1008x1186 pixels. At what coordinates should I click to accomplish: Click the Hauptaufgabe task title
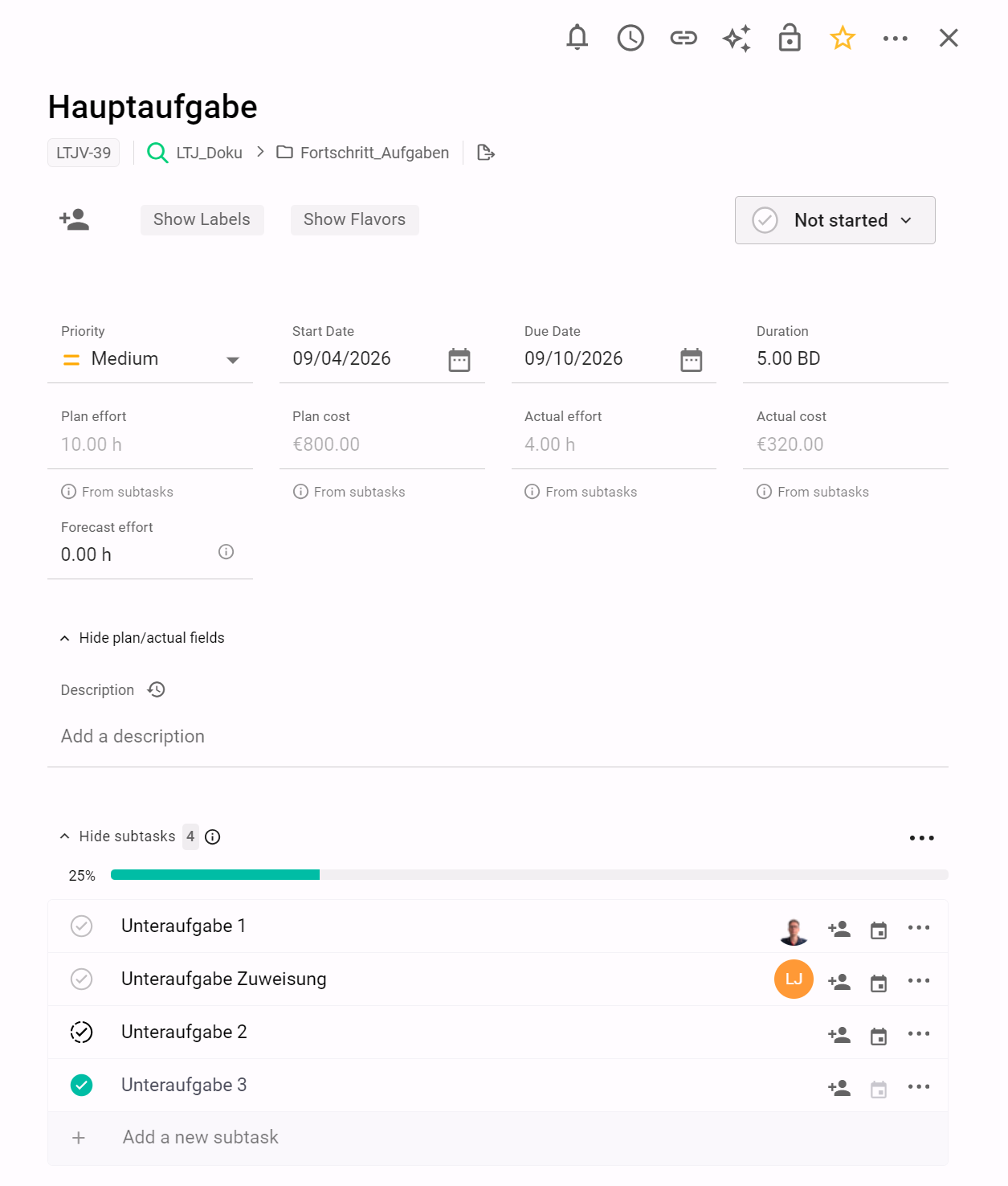pos(153,107)
